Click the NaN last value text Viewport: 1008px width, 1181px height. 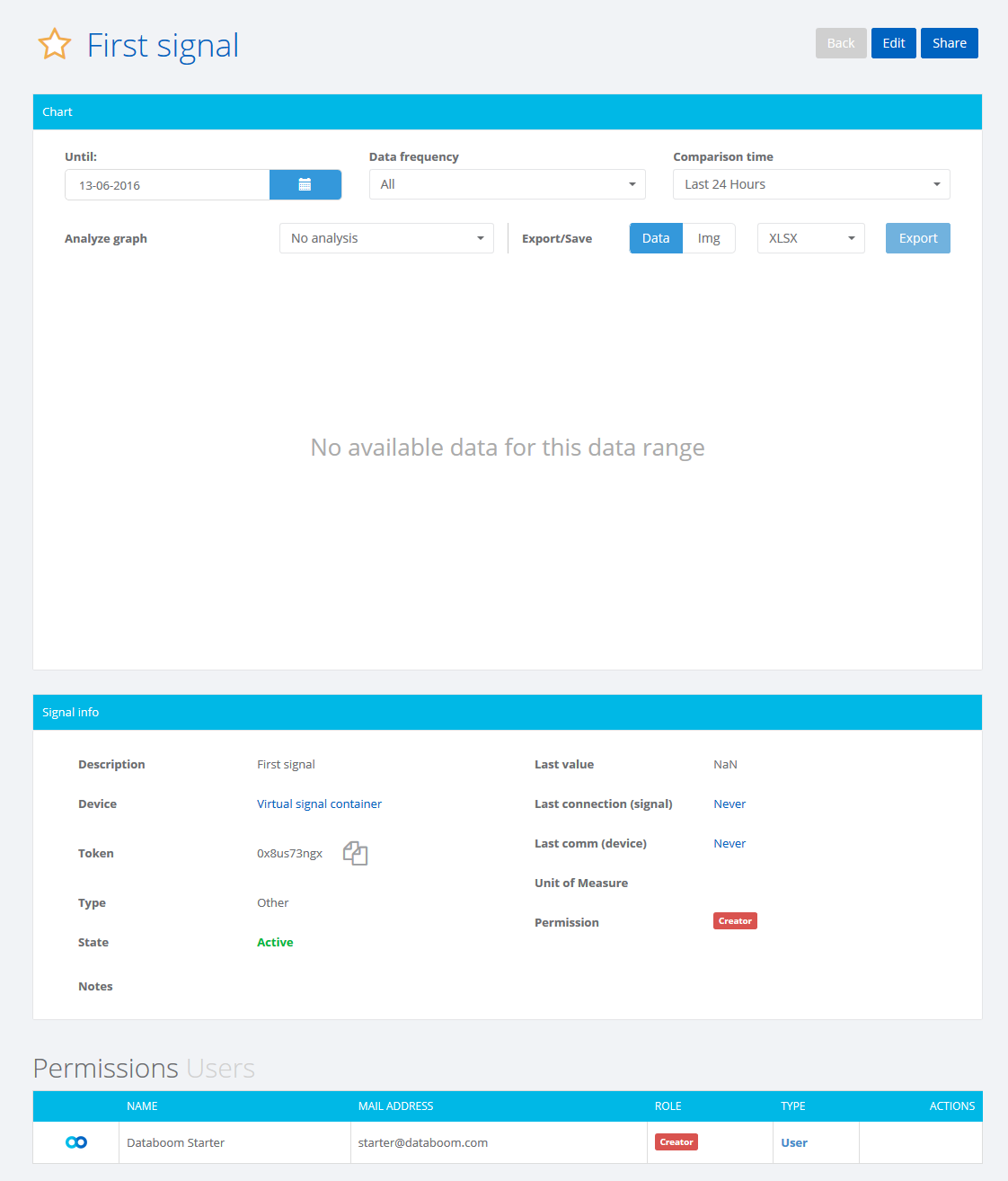tap(725, 764)
